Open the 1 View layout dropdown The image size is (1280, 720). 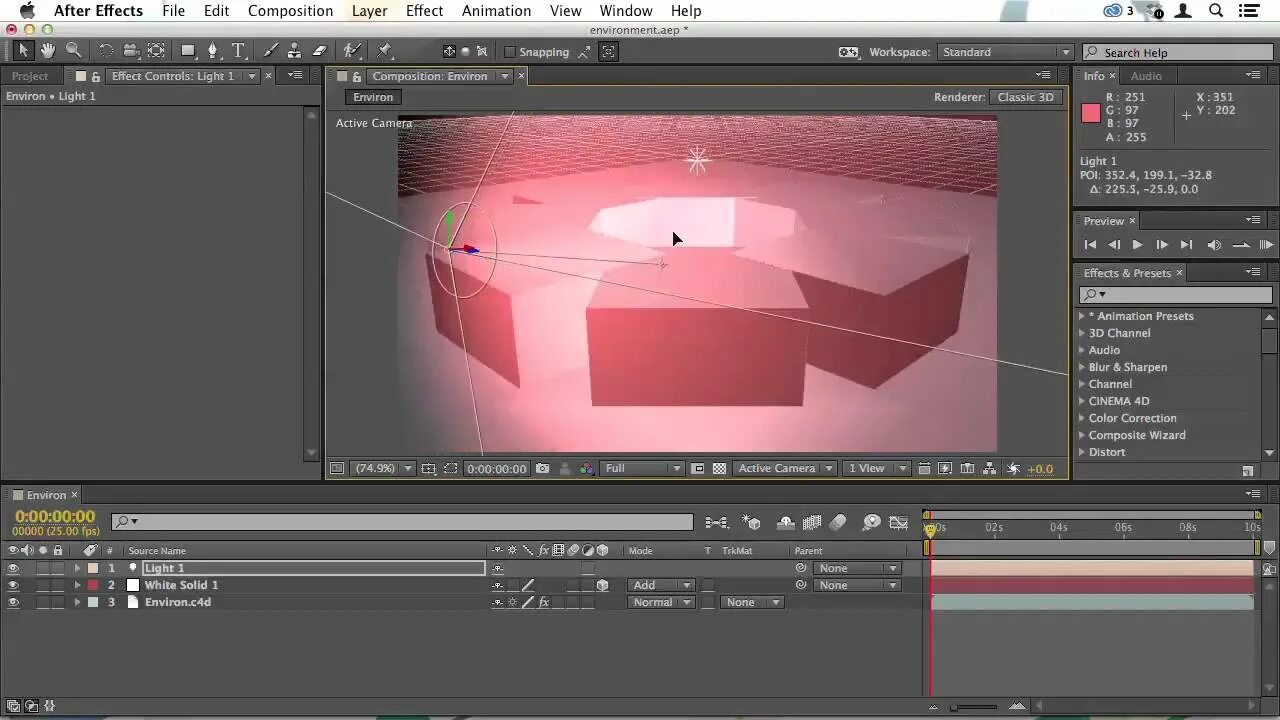(x=875, y=468)
